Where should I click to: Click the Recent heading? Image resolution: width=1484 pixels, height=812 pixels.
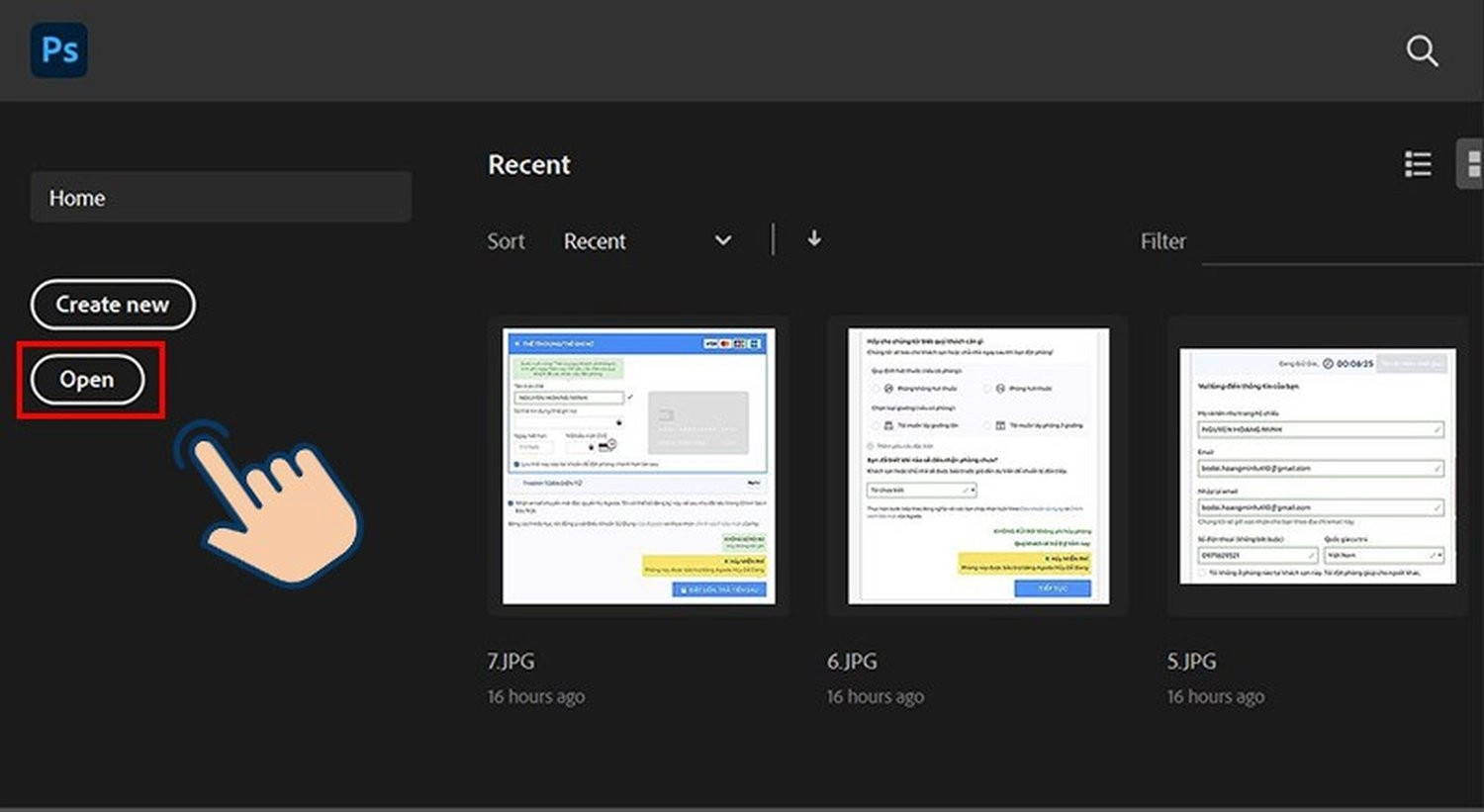click(529, 164)
